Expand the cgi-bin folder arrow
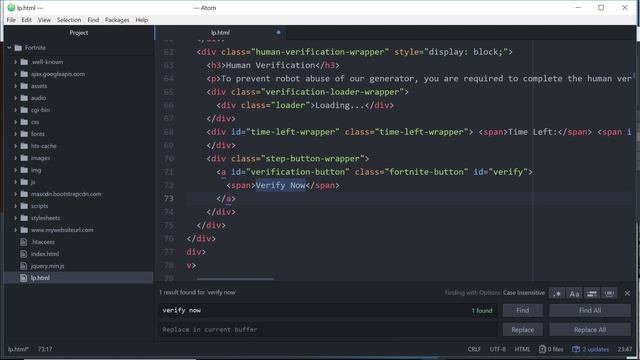 pos(16,110)
